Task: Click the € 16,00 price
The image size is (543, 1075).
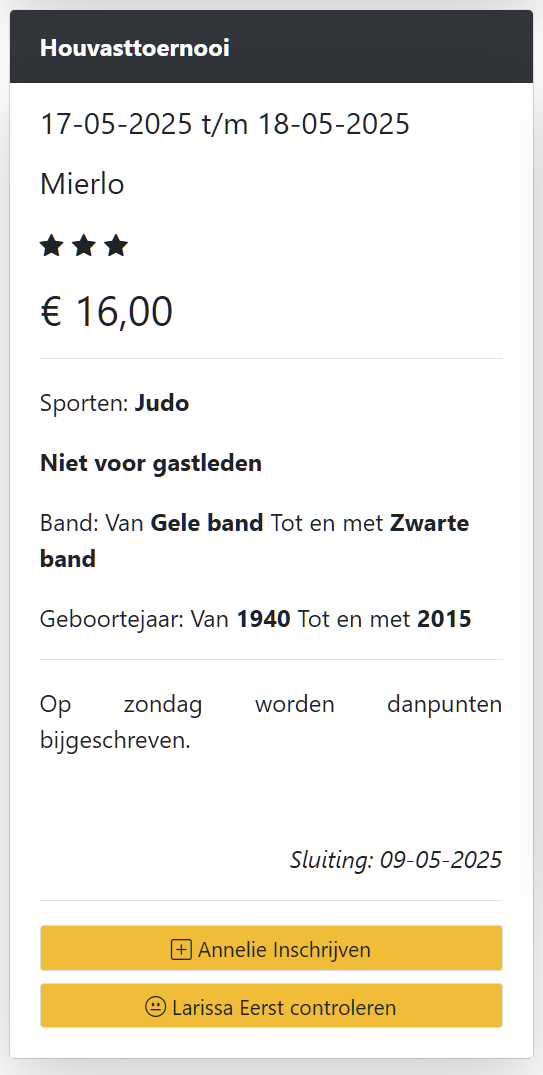Action: [106, 312]
